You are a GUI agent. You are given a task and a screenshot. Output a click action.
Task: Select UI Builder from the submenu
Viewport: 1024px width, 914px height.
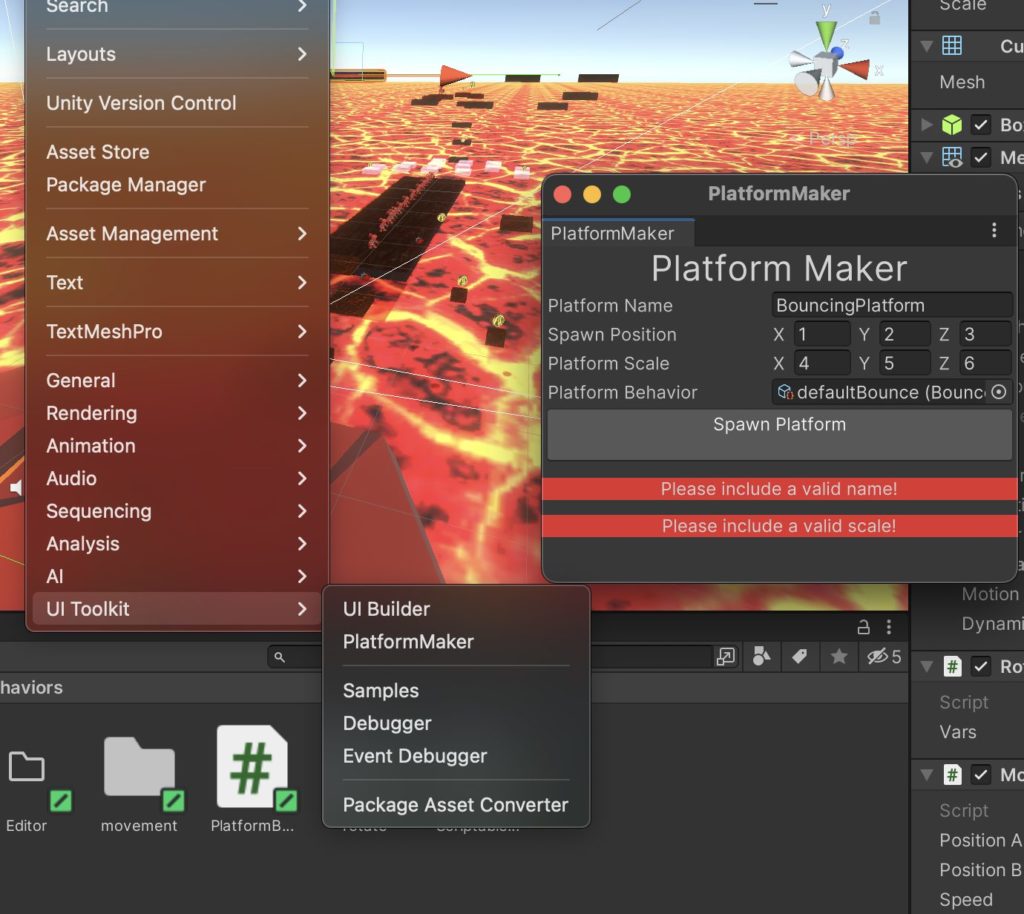coord(386,609)
